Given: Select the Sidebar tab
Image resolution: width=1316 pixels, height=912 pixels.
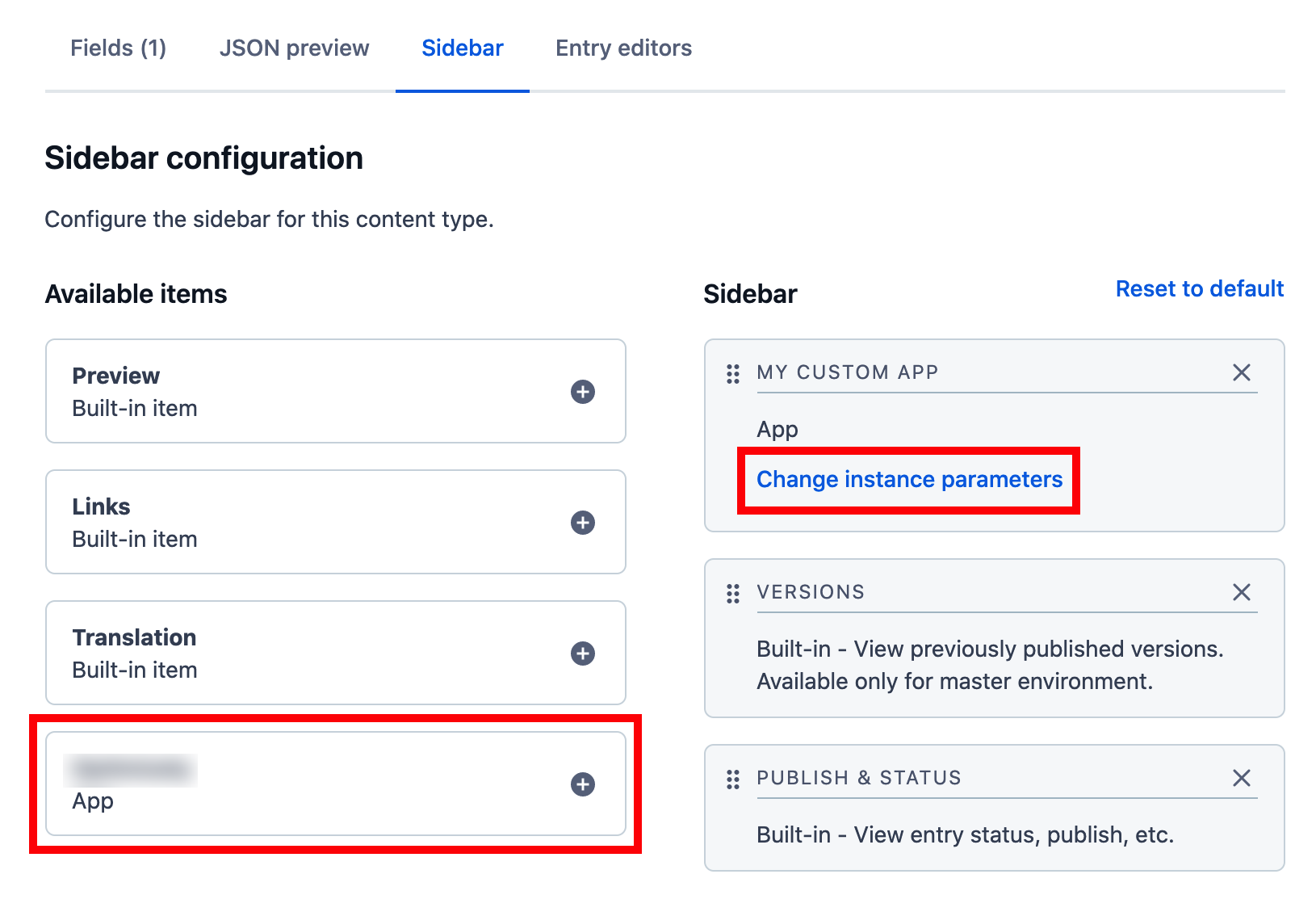Looking at the screenshot, I should click(463, 48).
